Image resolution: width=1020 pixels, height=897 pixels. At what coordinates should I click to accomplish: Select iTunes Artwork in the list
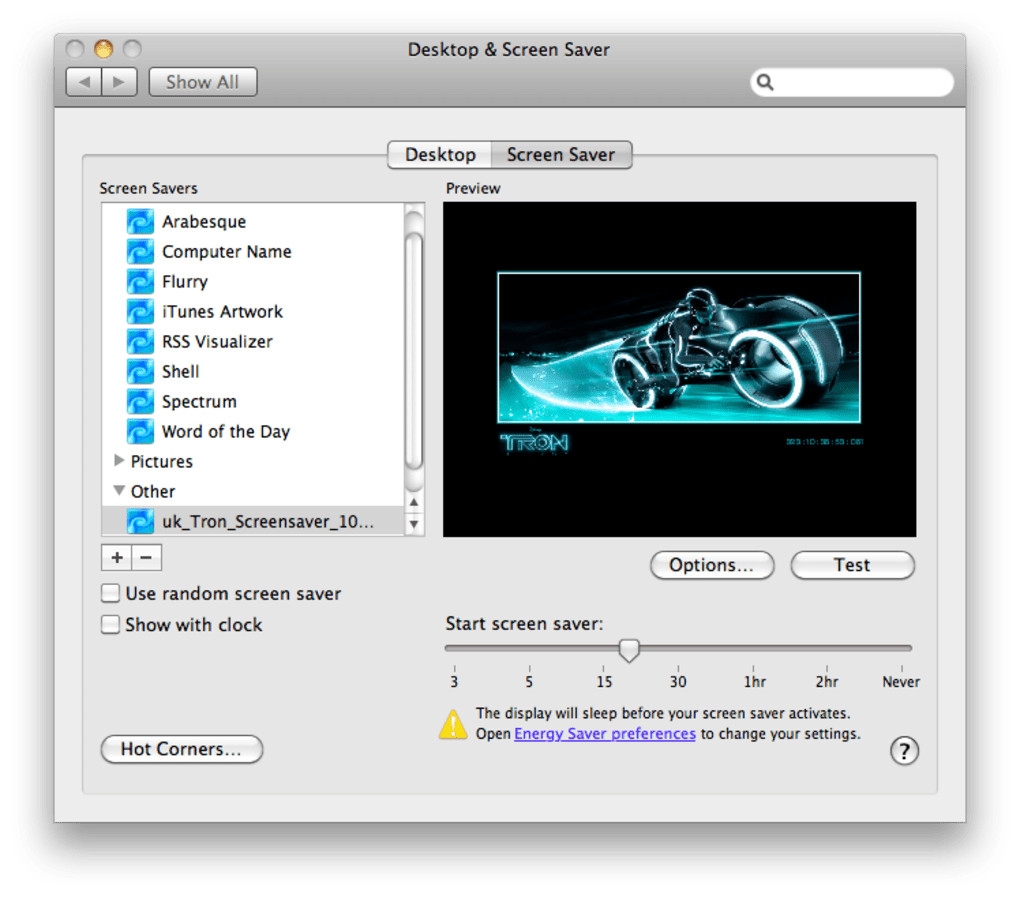click(222, 312)
